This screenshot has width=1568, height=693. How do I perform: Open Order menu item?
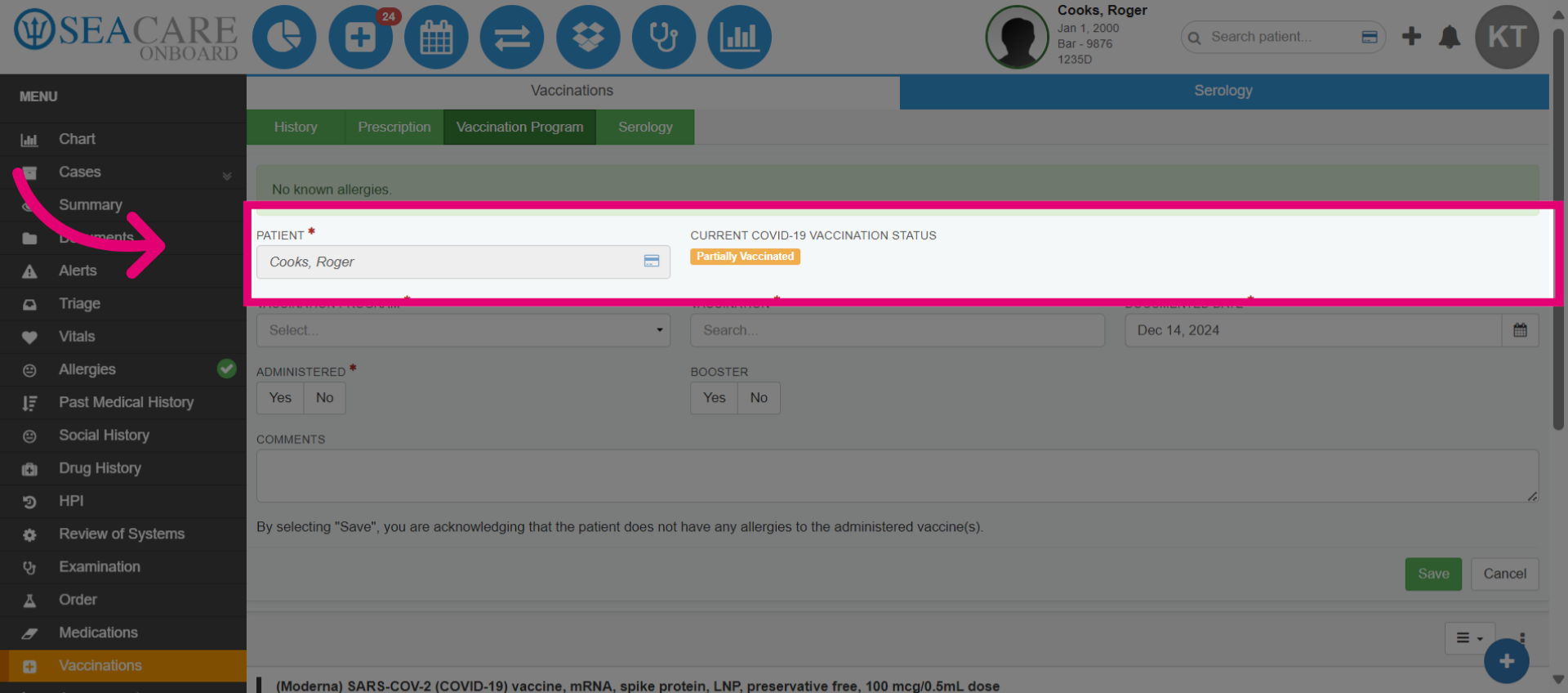(x=123, y=600)
